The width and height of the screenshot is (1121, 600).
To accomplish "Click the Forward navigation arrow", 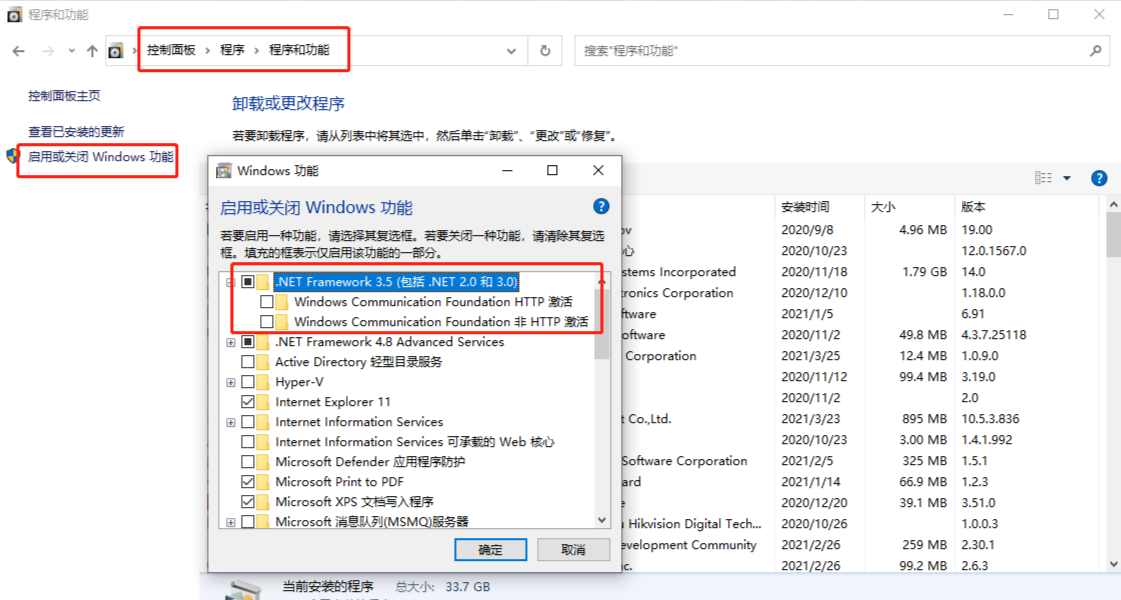I will [x=48, y=51].
